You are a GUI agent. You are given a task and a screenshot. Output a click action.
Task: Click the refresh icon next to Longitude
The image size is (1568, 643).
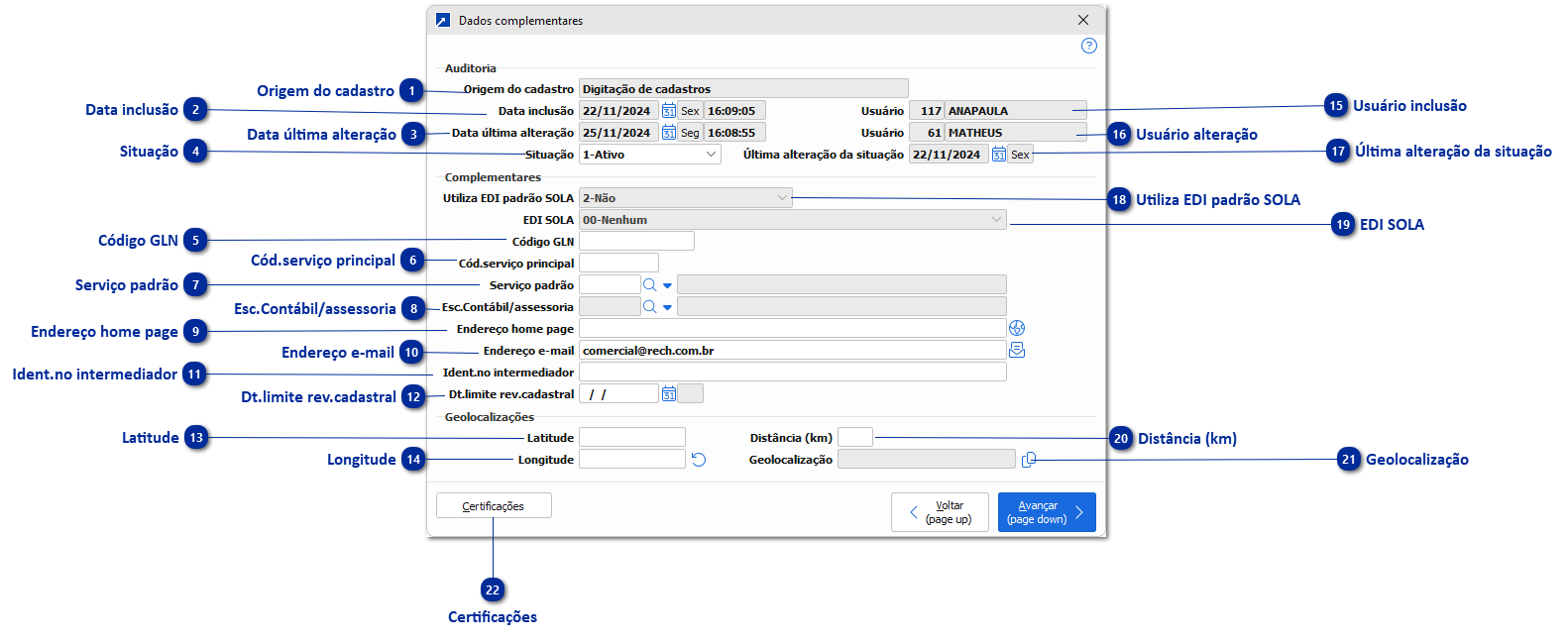[699, 460]
